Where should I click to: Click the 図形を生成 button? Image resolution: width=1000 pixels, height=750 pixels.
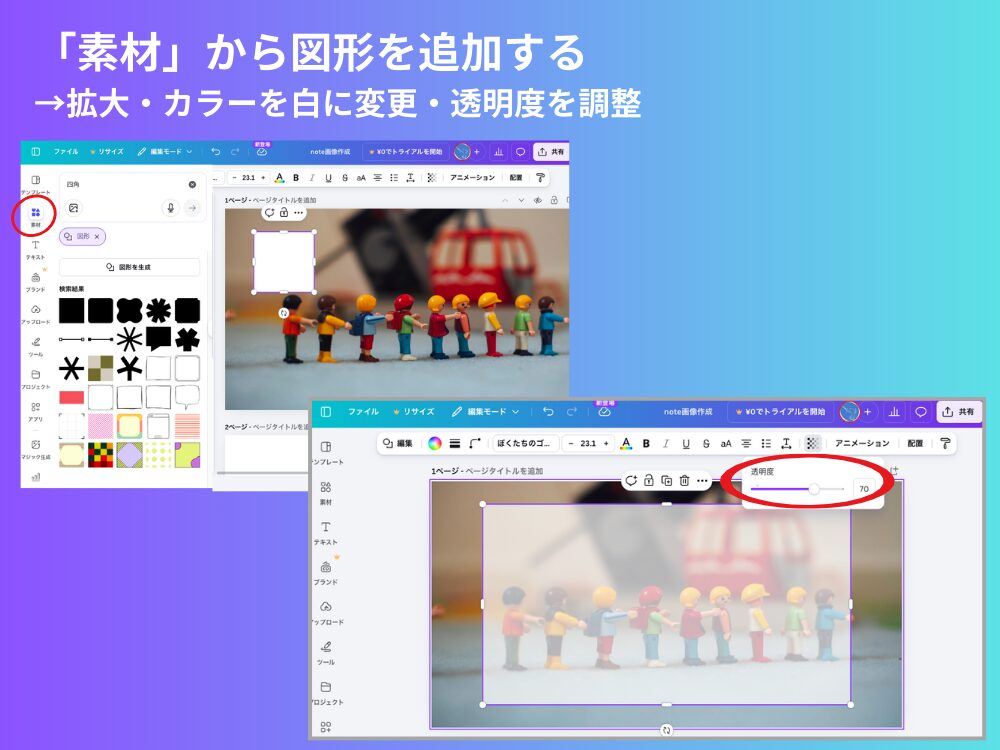click(x=129, y=268)
